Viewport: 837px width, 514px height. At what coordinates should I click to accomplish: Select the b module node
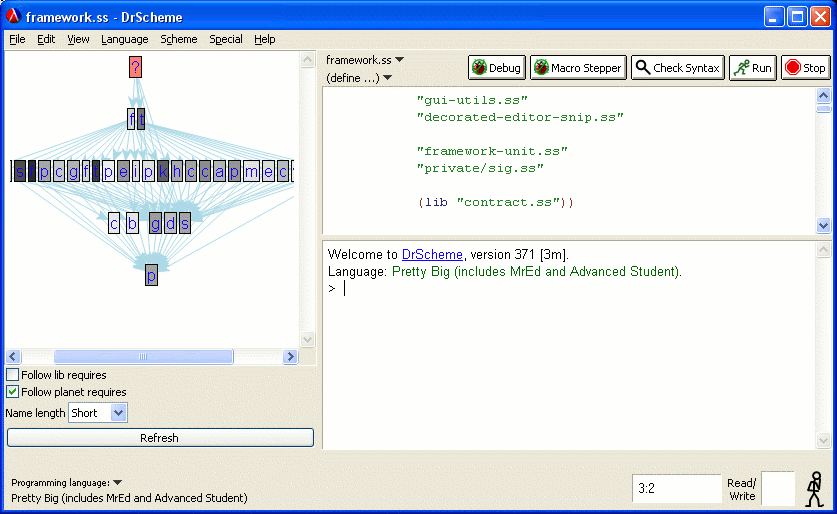[132, 223]
